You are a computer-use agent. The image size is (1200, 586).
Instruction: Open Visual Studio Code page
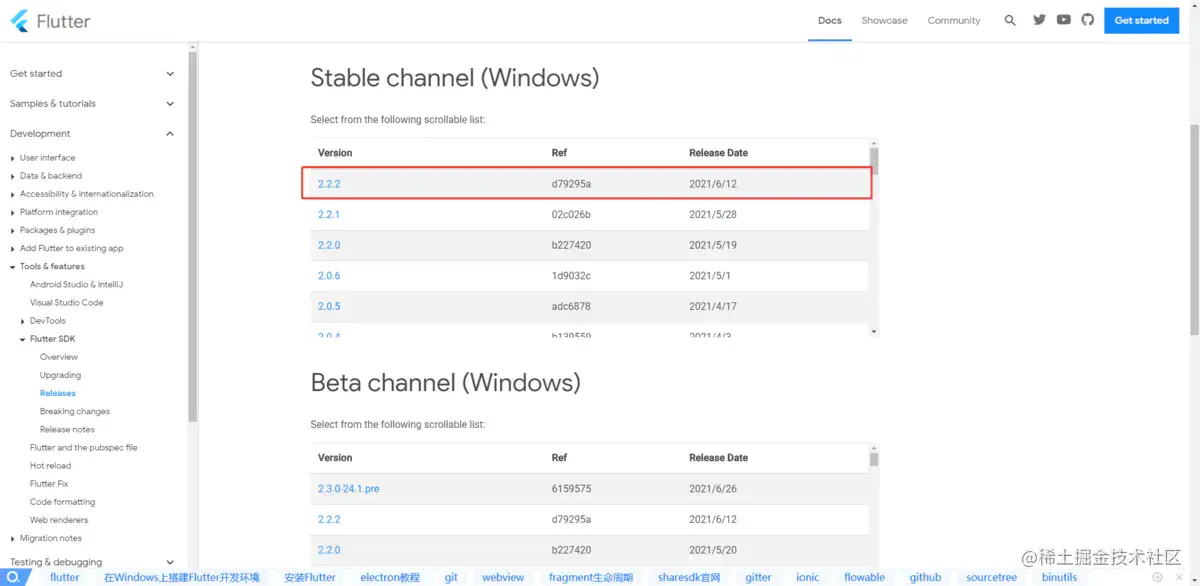click(x=66, y=303)
